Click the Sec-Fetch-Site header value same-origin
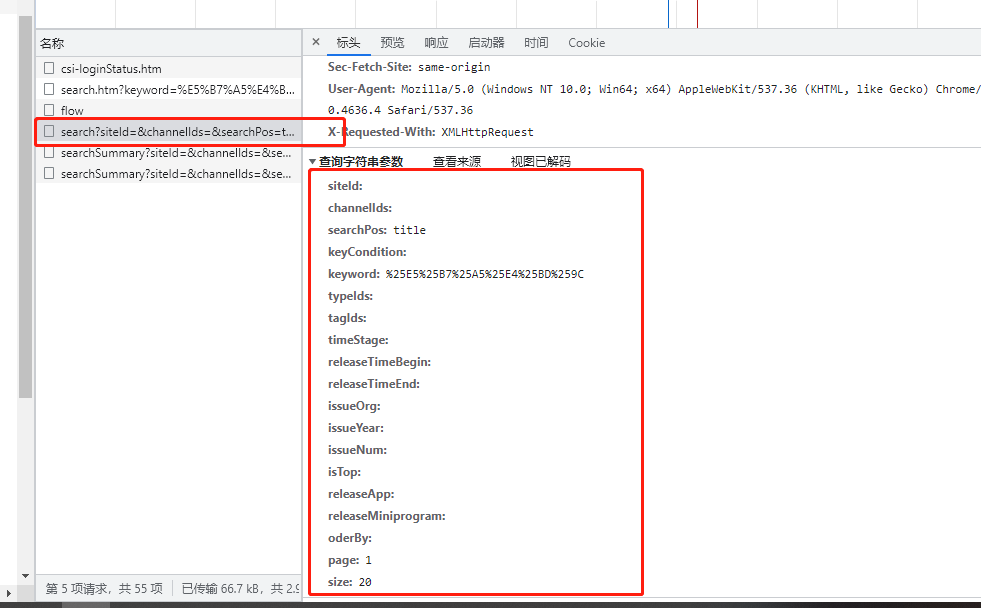This screenshot has width=981, height=608. pyautogui.click(x=454, y=67)
